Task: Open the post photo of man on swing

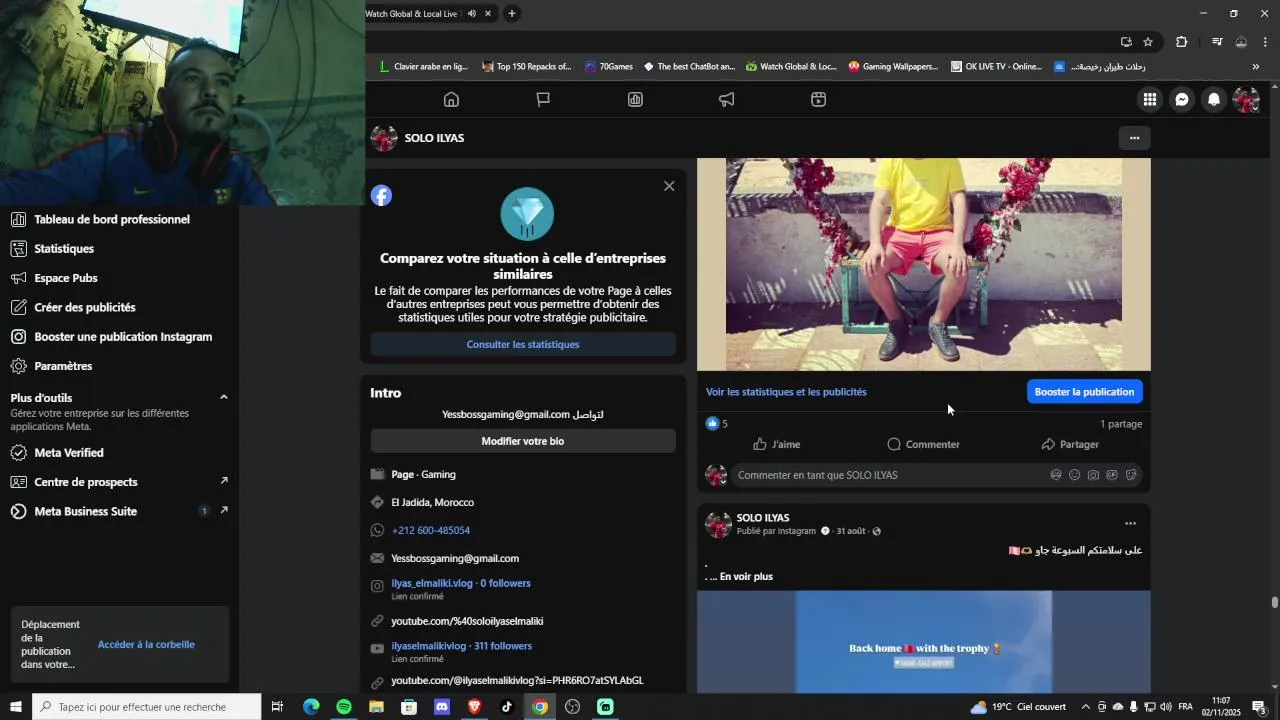Action: [924, 264]
